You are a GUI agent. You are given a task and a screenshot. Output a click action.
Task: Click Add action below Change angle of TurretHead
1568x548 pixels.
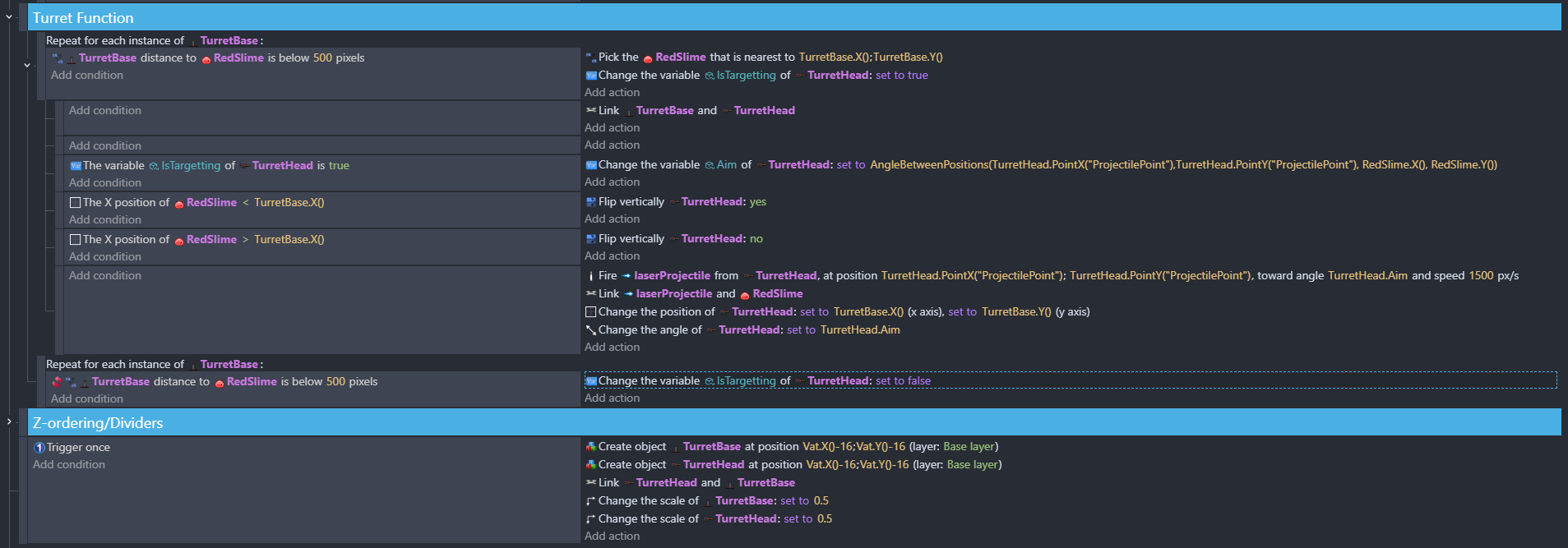click(x=612, y=348)
